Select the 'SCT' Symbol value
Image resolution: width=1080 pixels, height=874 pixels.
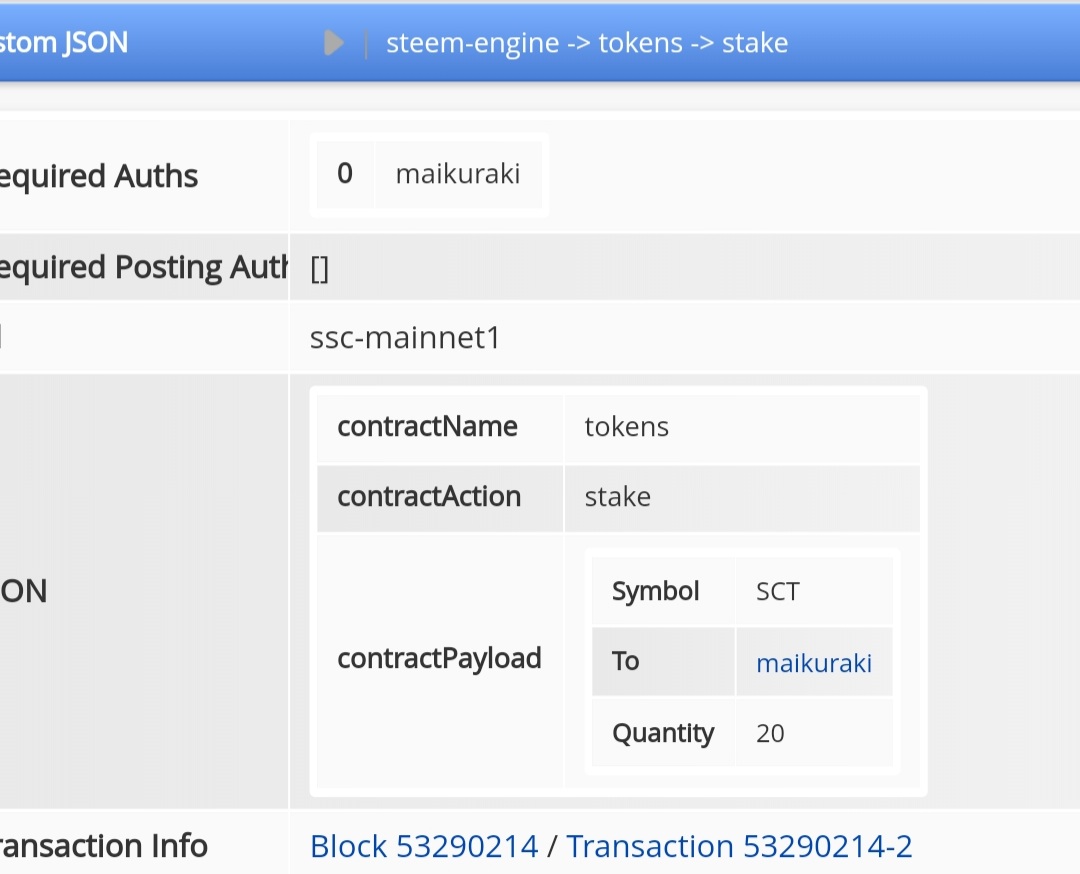778,592
